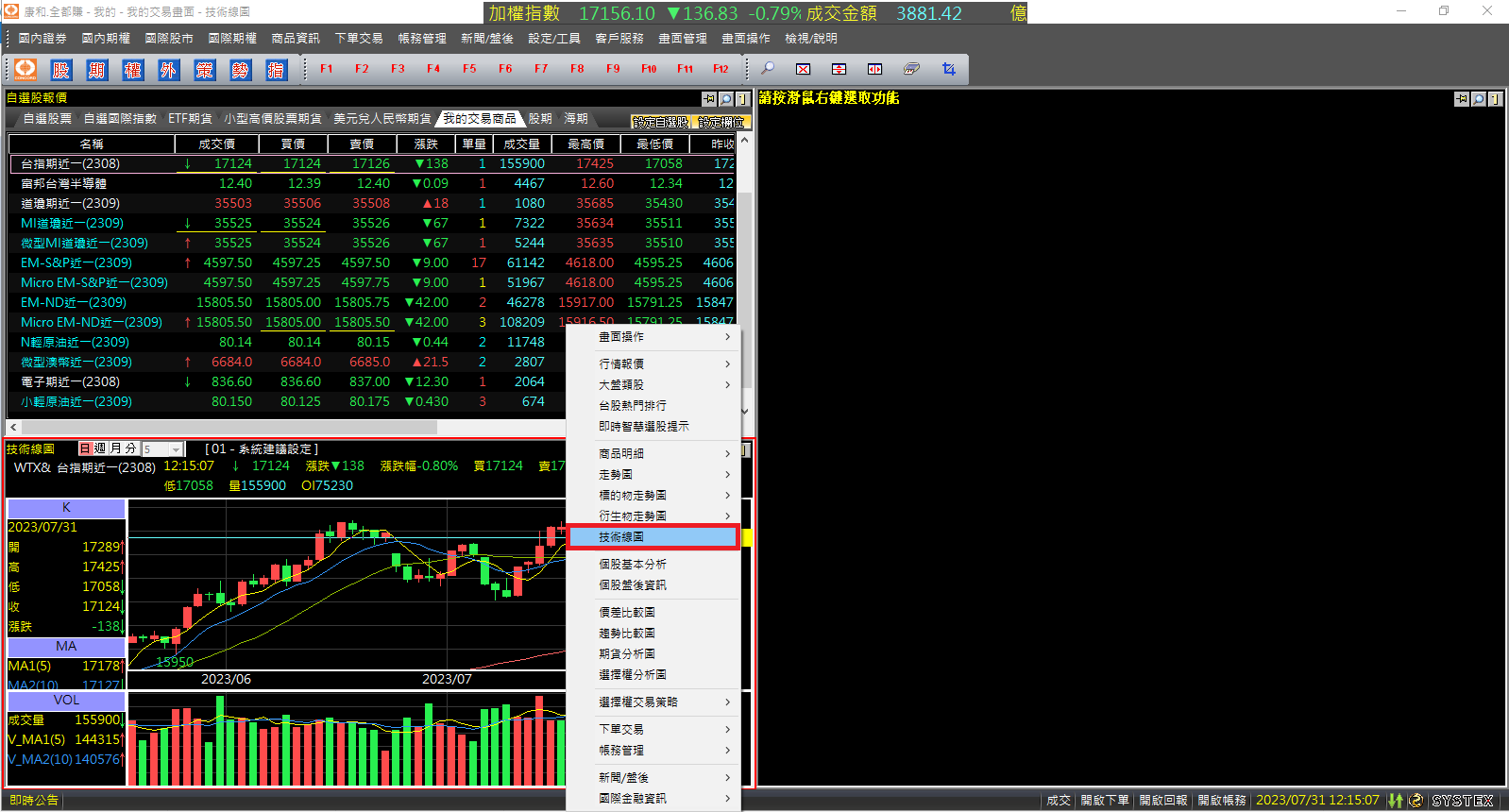The image size is (1509, 812).
Task: Click the blue crop/capture toolbar icon
Action: tap(948, 69)
